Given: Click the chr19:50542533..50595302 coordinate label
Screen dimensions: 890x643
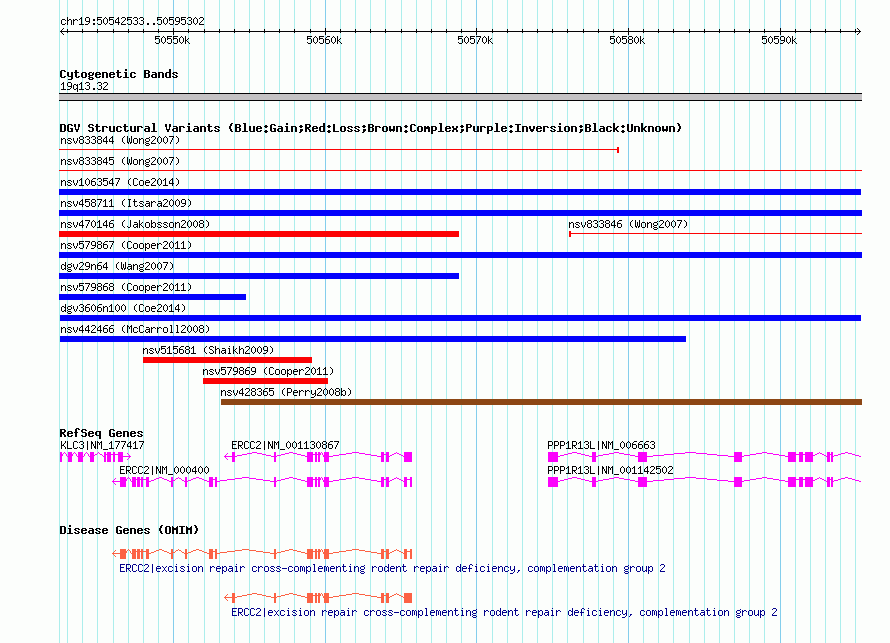Looking at the screenshot, I should tap(132, 21).
